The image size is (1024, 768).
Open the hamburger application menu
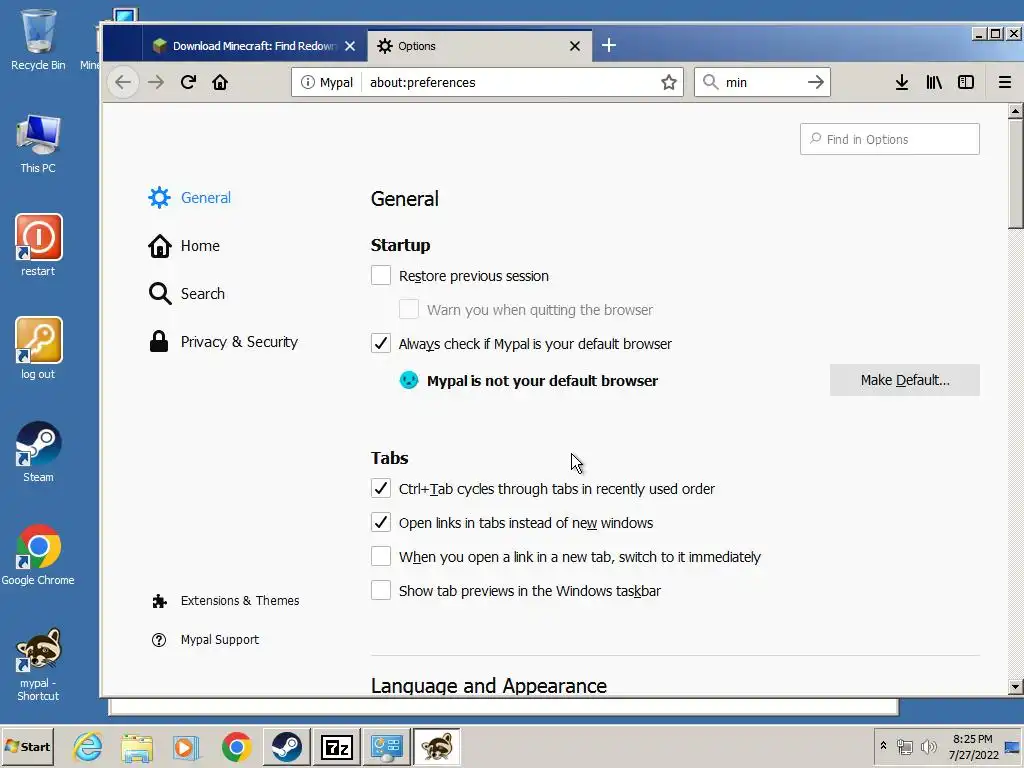pos(1005,82)
